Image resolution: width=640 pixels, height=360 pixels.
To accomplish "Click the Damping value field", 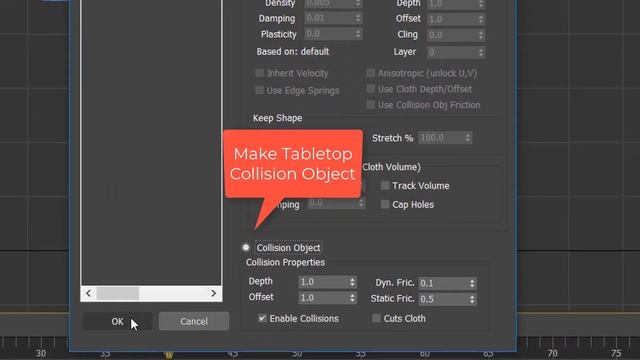I will pos(329,18).
